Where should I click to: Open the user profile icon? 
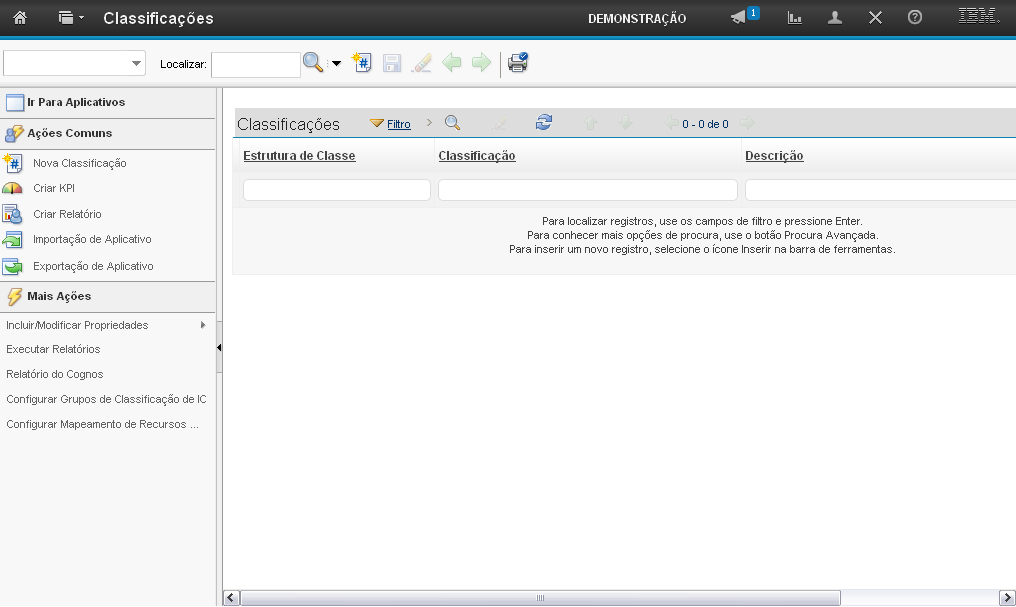coord(835,18)
